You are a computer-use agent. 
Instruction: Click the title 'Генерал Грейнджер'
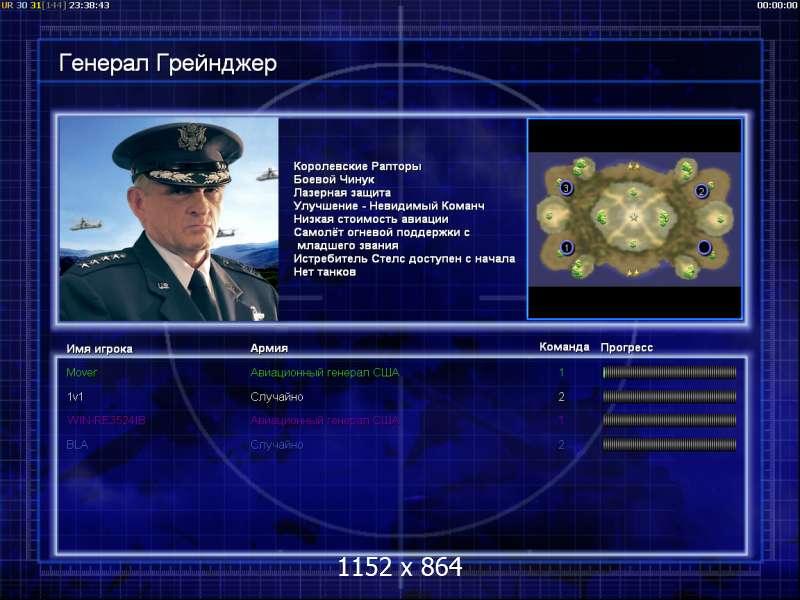167,64
